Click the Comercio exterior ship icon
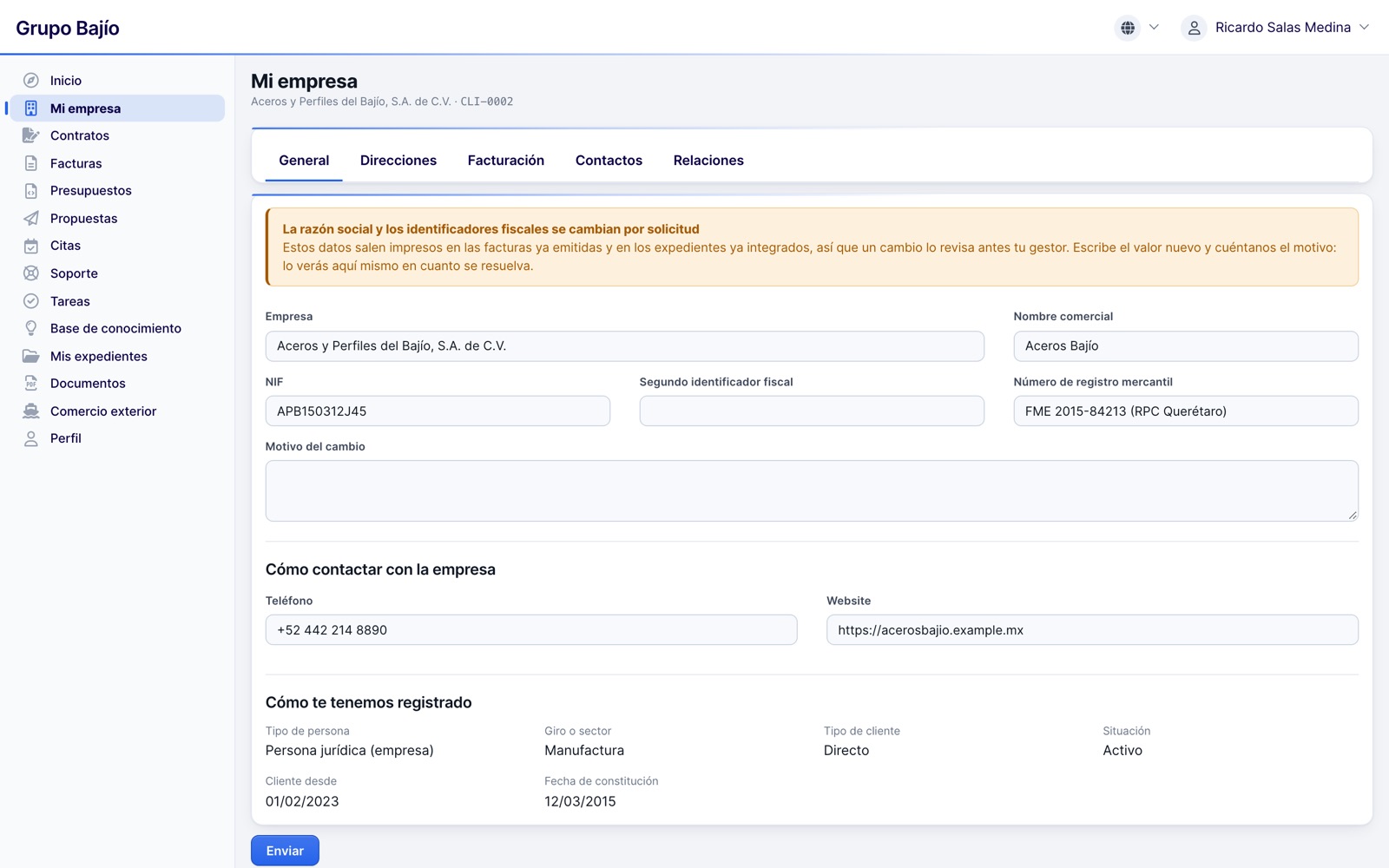Screen dimensions: 1389x868 [x=31, y=411]
